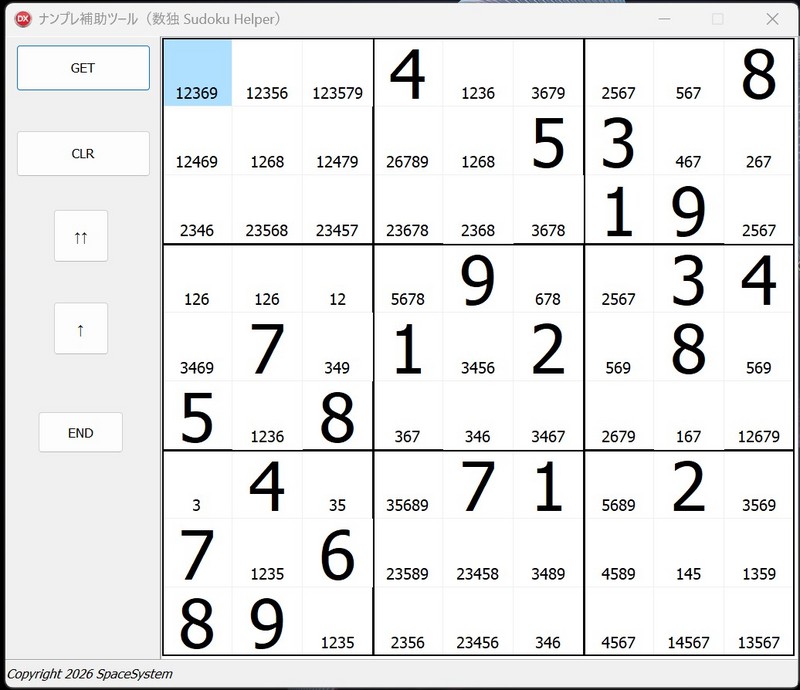Click the cell with candidates 14567

[688, 622]
